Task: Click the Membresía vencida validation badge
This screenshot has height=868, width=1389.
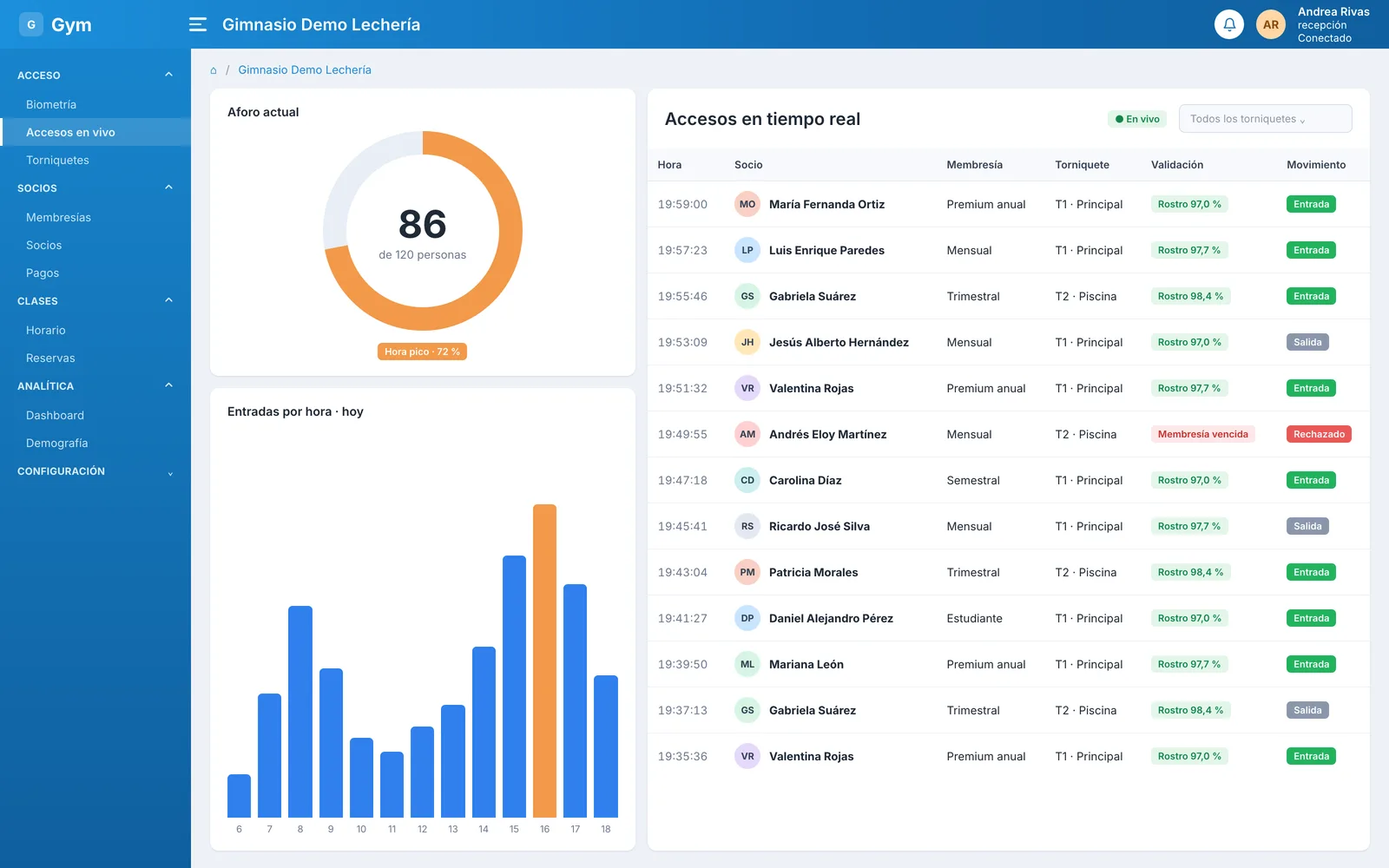Action: [1202, 434]
